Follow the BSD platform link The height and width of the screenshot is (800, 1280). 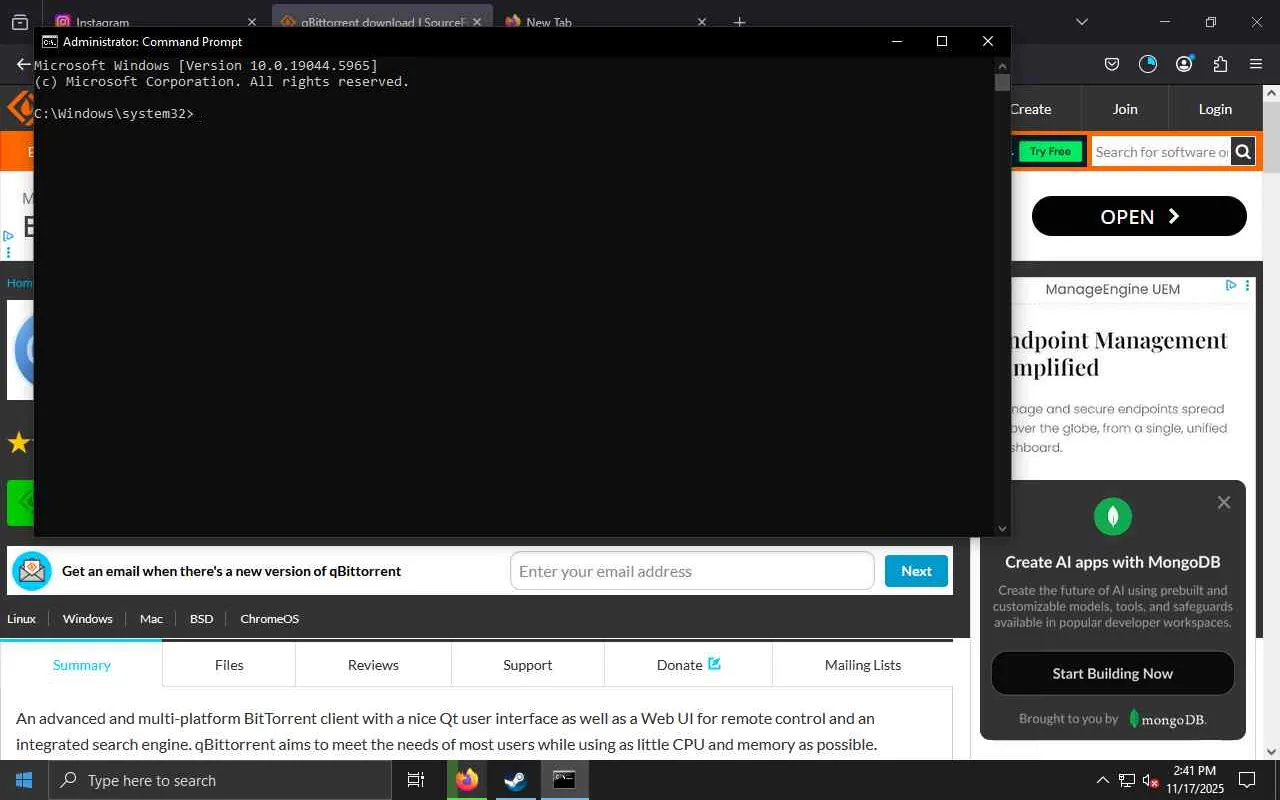point(202,619)
